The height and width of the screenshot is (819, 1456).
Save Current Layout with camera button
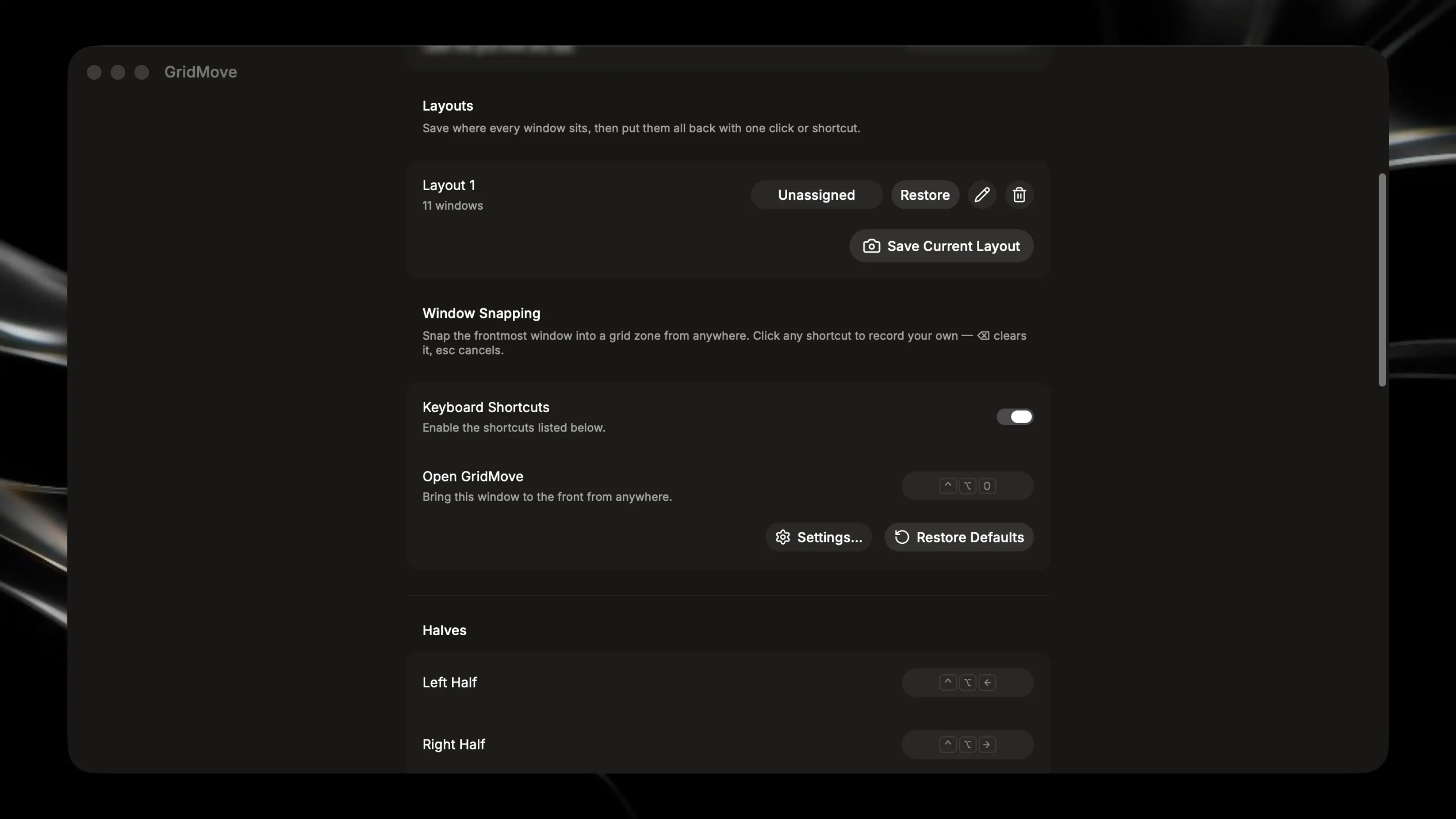tap(941, 246)
